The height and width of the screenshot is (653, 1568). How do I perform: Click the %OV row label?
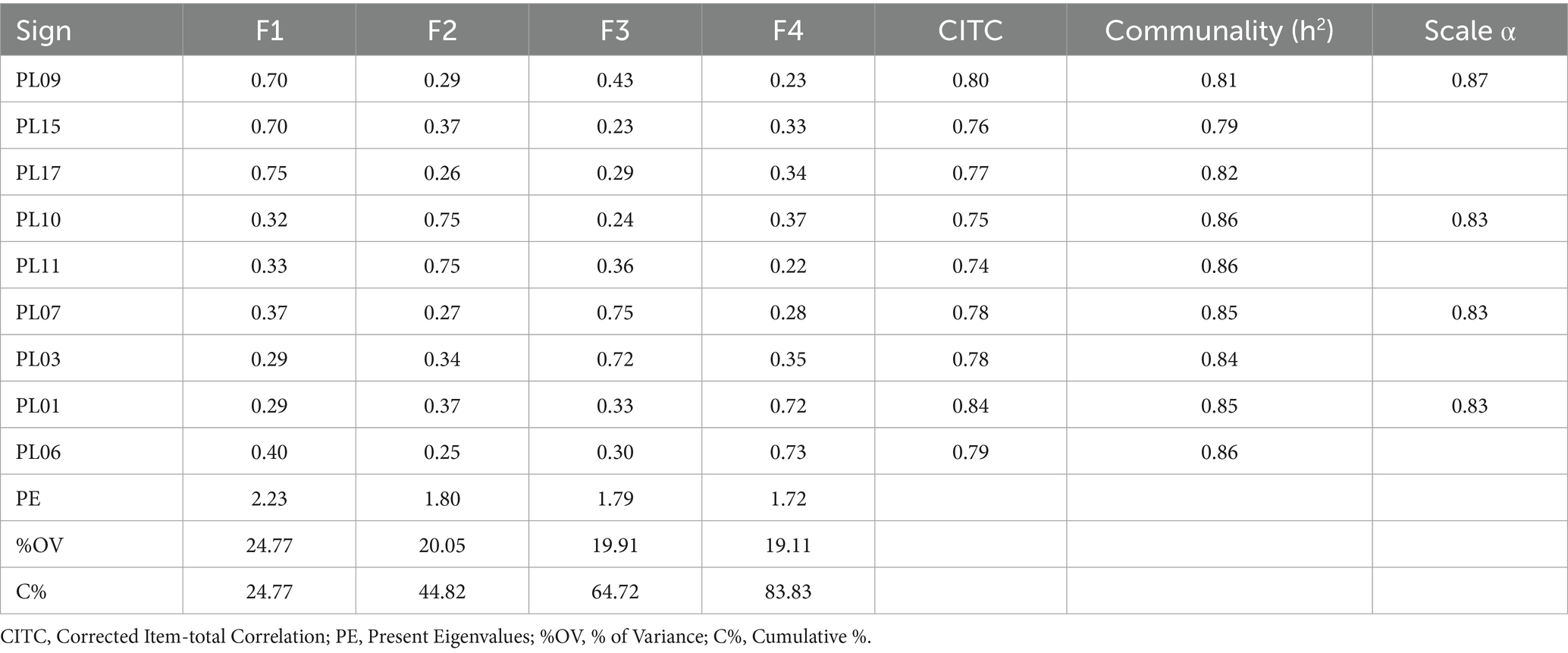coord(39,545)
